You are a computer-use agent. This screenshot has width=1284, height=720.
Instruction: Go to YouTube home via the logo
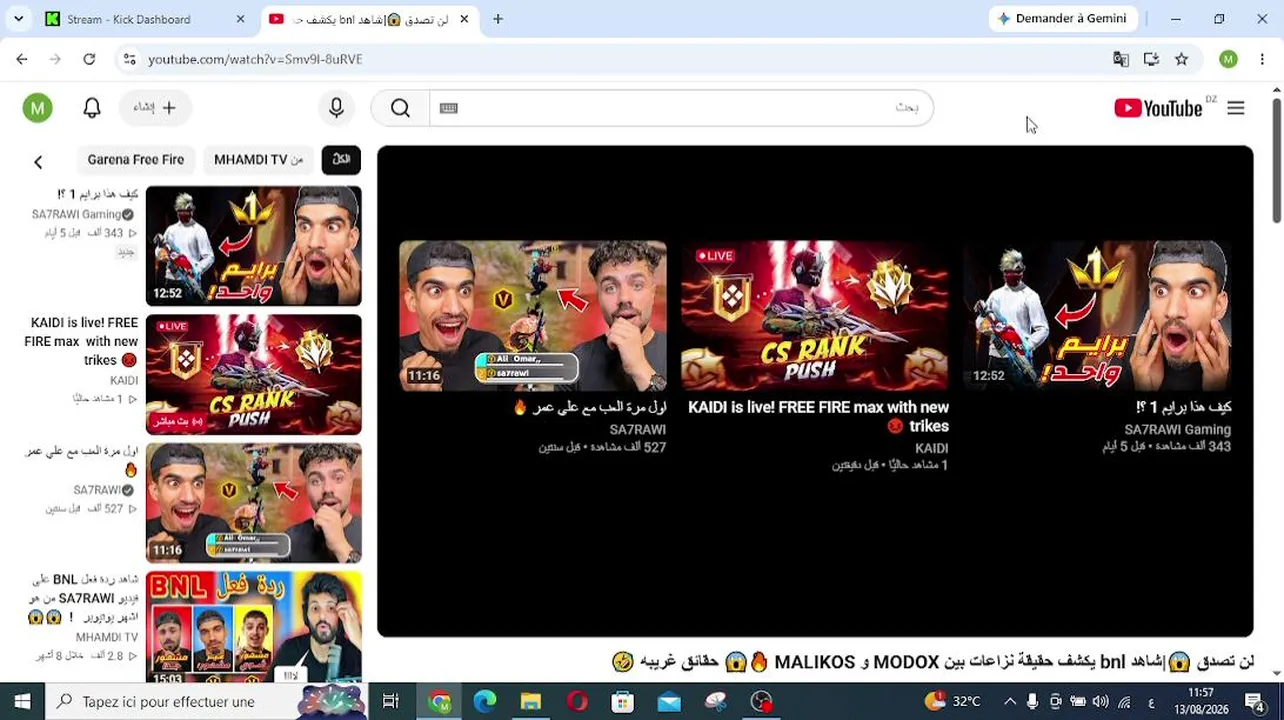click(x=1158, y=108)
